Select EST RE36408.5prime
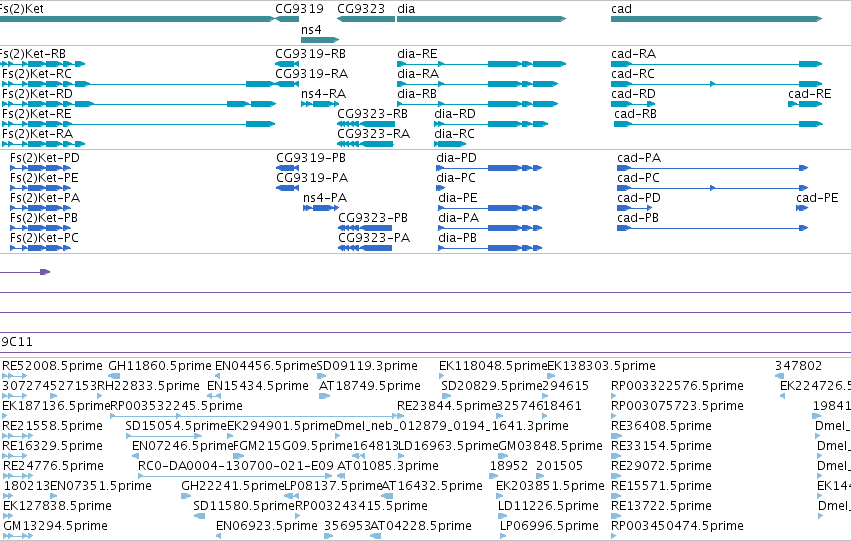Viewport: 851px width, 541px height. (661, 425)
